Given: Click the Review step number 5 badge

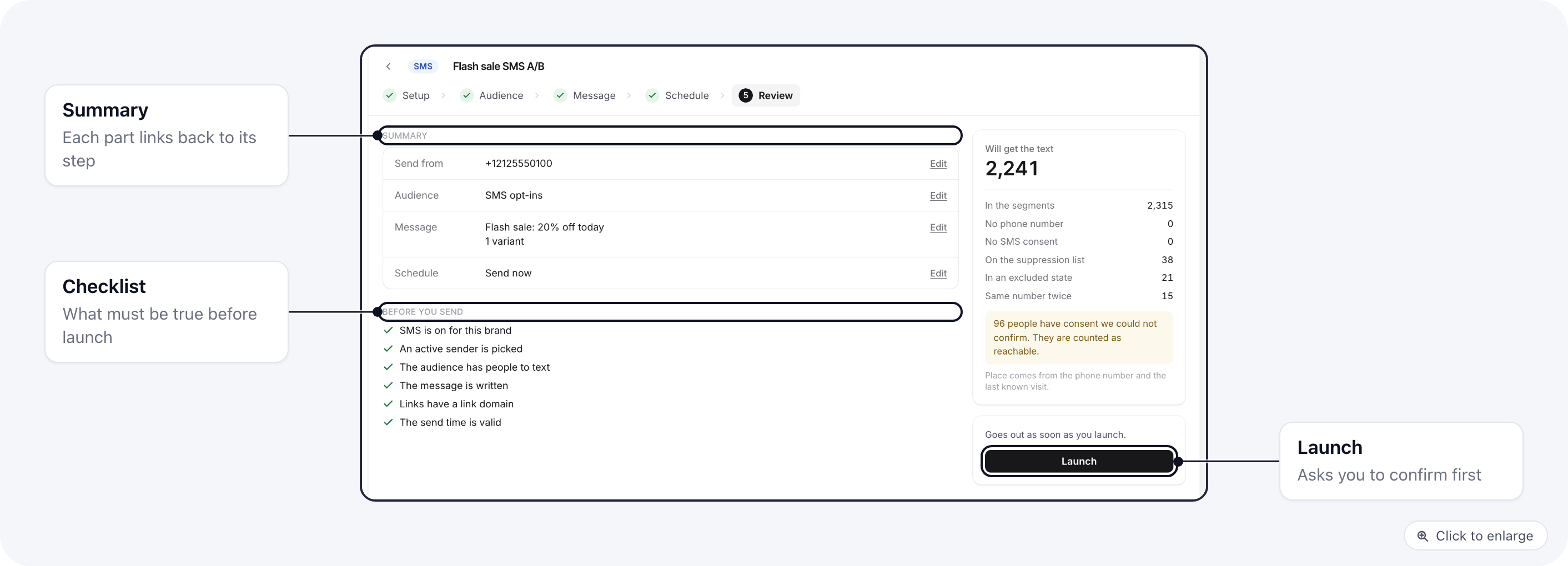Looking at the screenshot, I should click(745, 95).
